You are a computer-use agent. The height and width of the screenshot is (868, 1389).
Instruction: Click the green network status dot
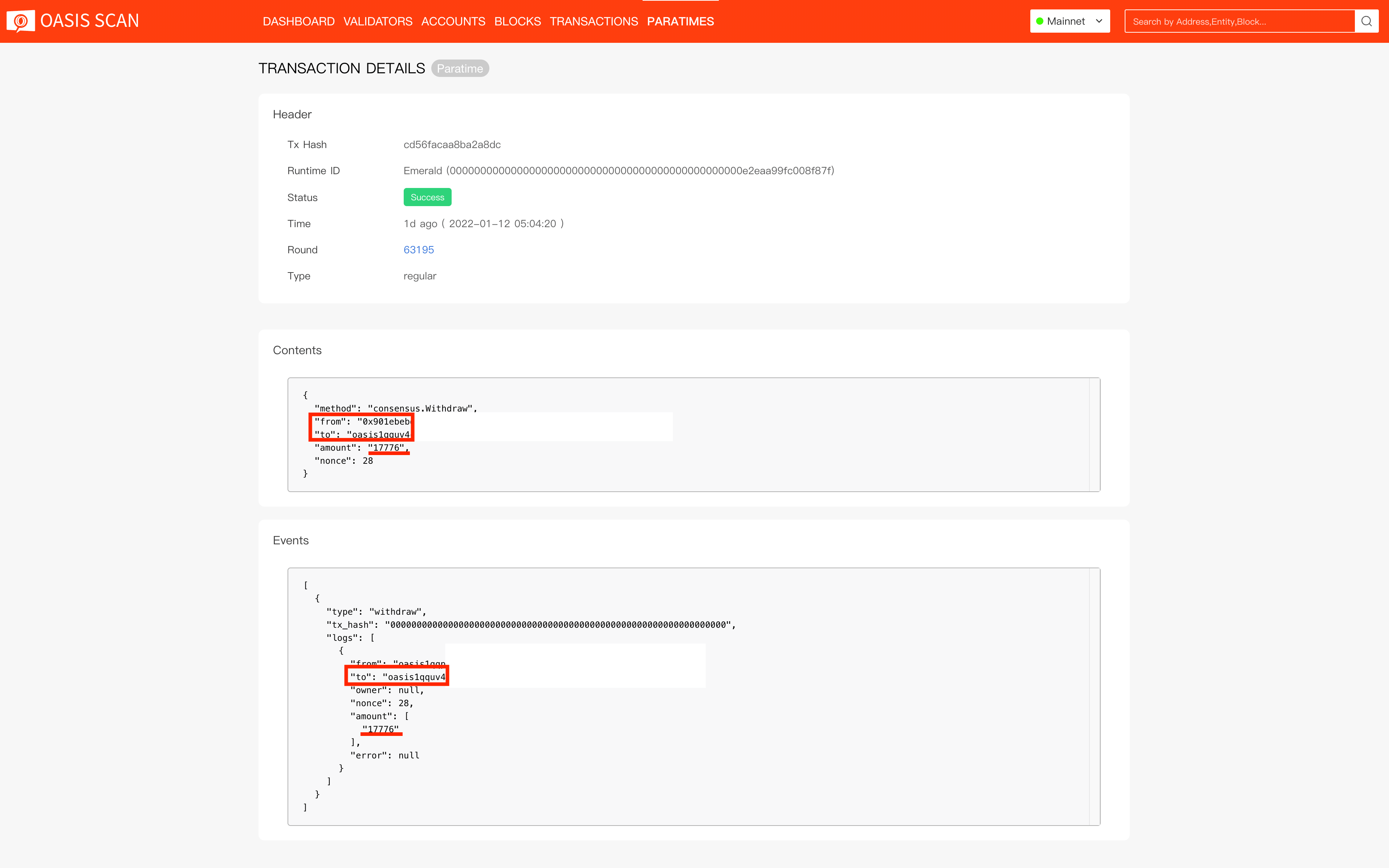point(1040,21)
